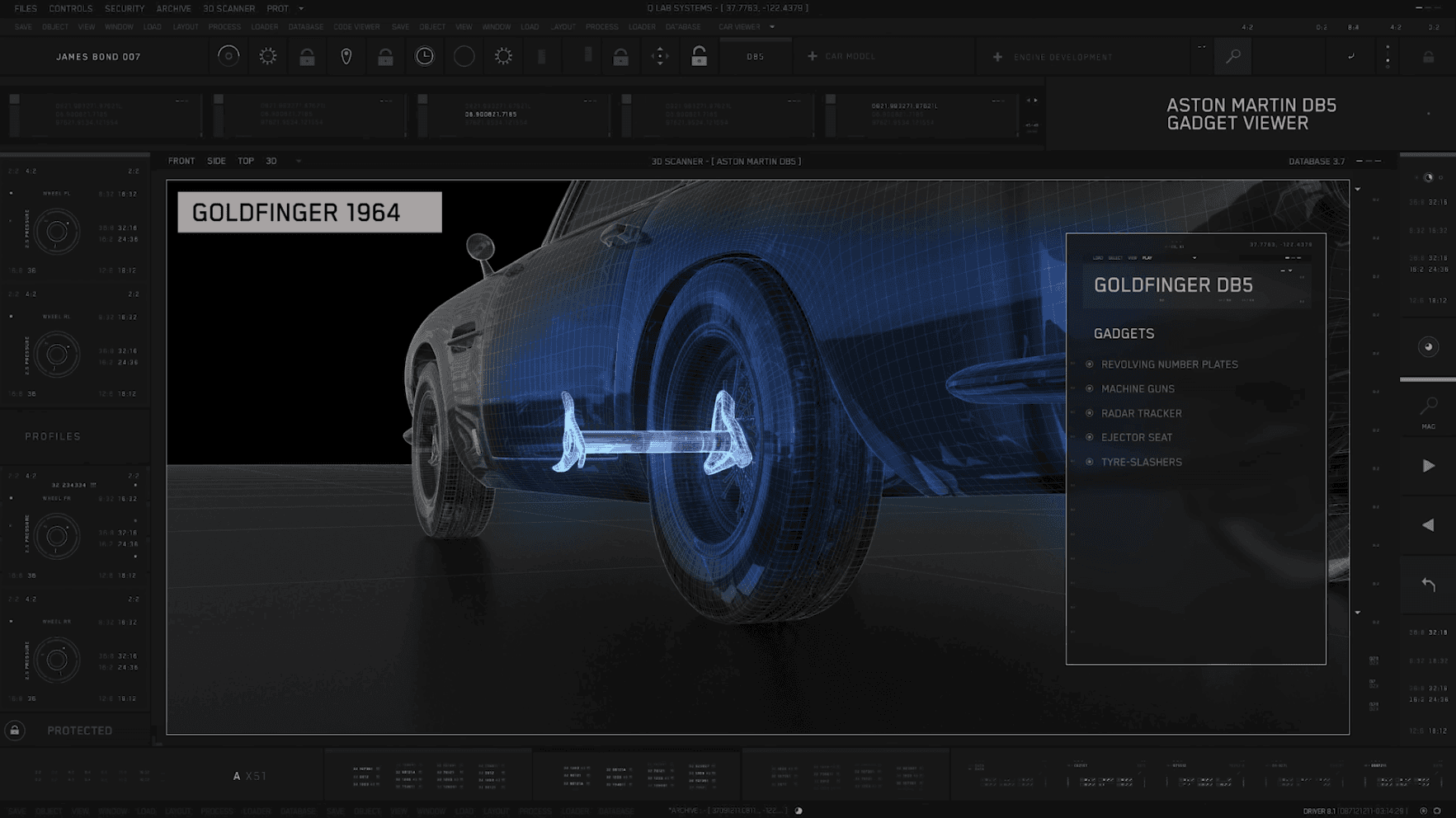Click the location pin icon
Image resolution: width=1456 pixels, height=818 pixels.
tap(346, 56)
